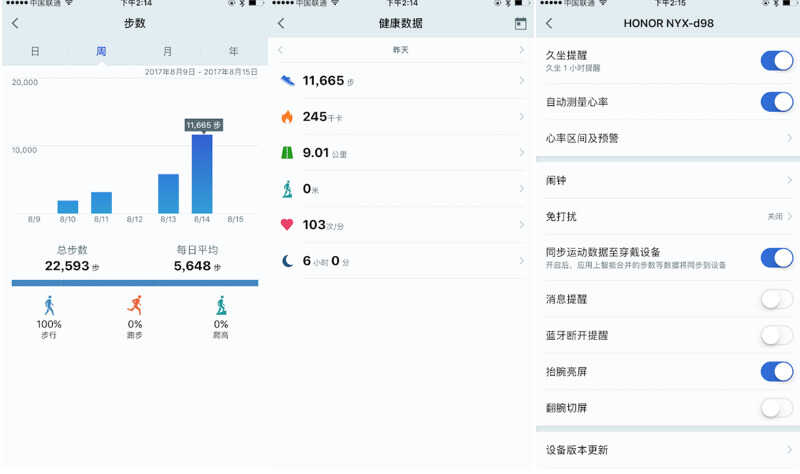This screenshot has width=800, height=474.
Task: Go back from the HONOR NYX-d98 screen
Action: (549, 23)
